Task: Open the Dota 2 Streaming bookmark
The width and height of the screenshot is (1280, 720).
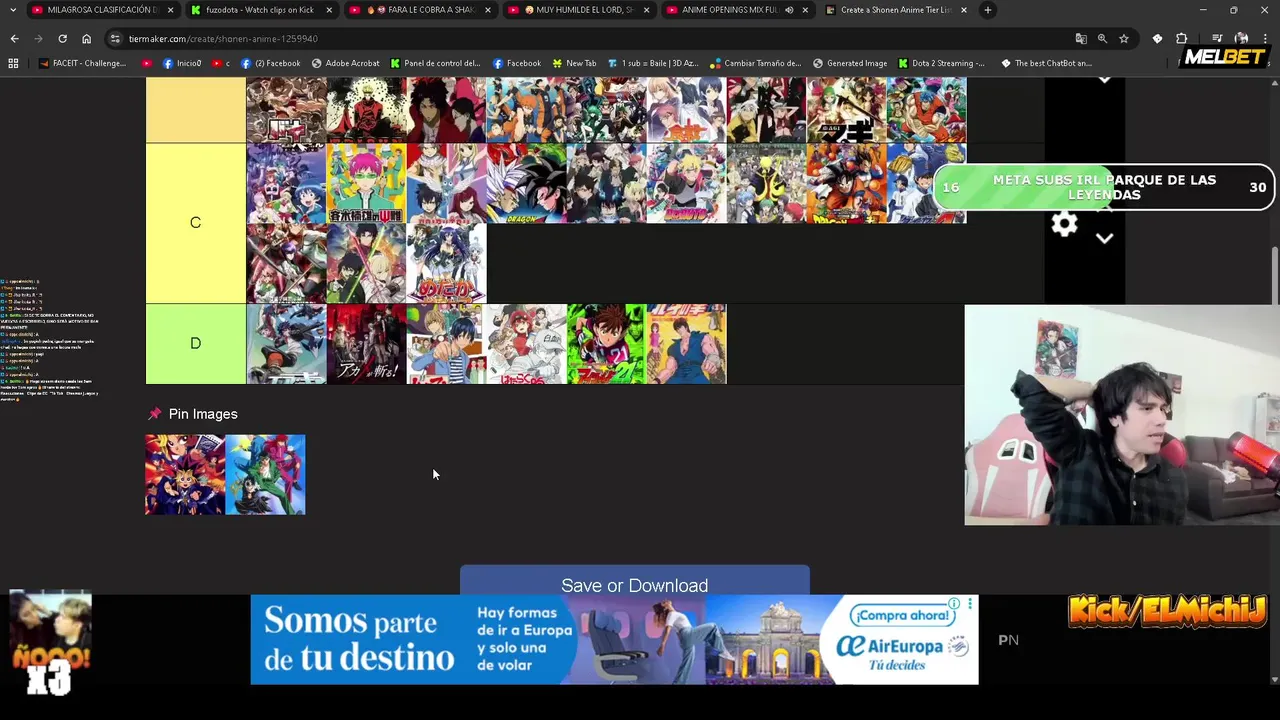Action: click(x=941, y=63)
